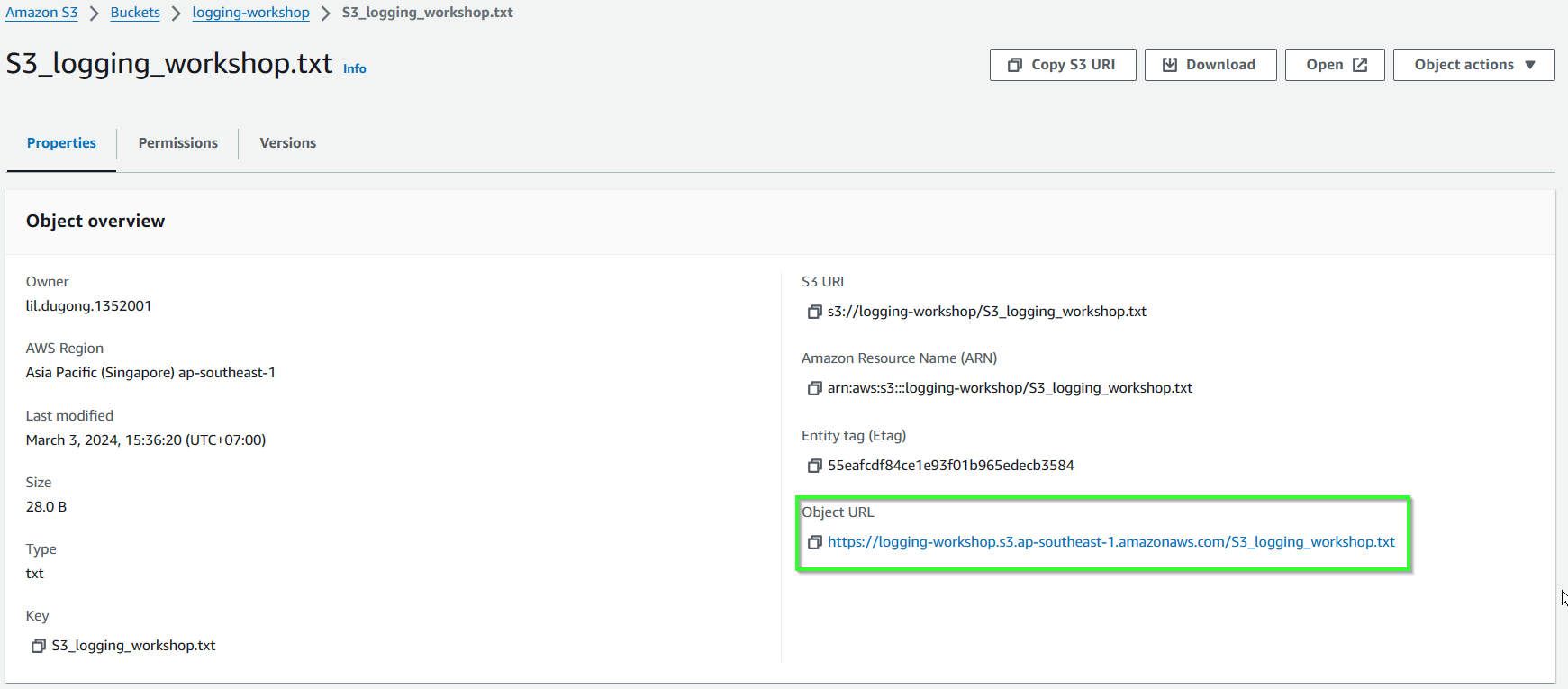The image size is (1568, 689).
Task: Select the region text ap-southeast-1
Action: point(227,373)
